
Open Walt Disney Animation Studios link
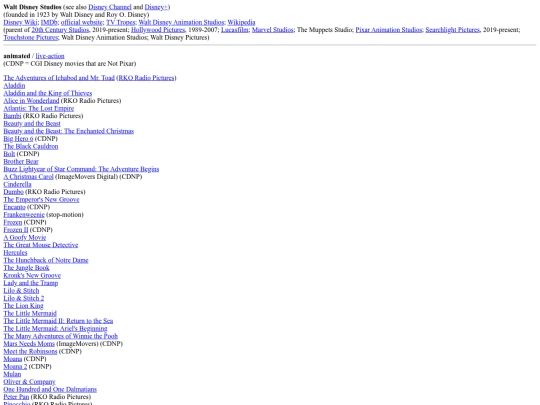(x=181, y=22)
